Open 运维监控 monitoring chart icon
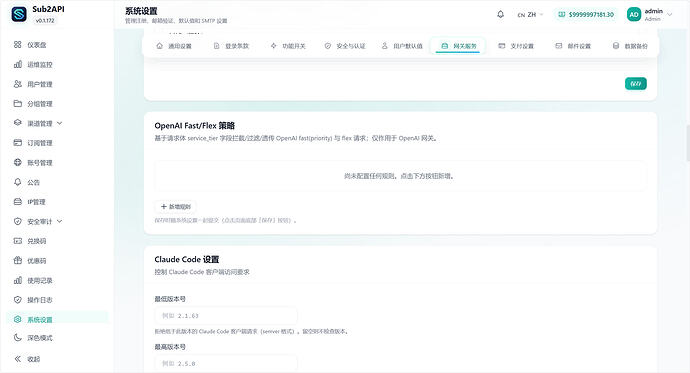Screen dimensions: 690x373 (18, 64)
